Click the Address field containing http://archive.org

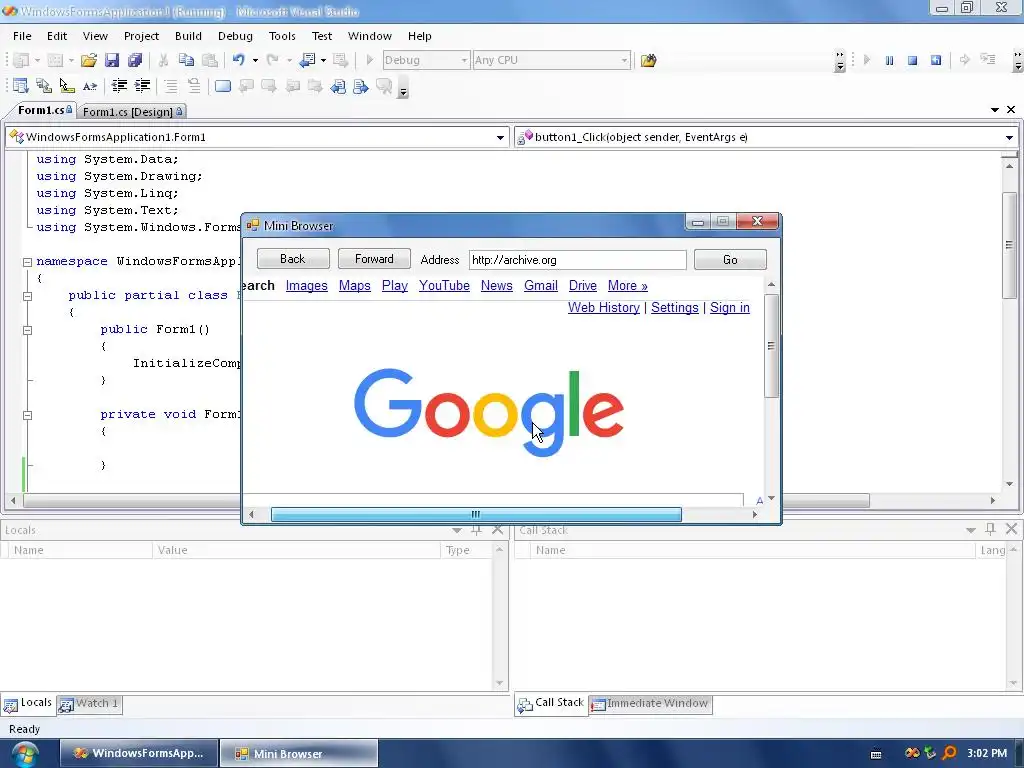[577, 260]
